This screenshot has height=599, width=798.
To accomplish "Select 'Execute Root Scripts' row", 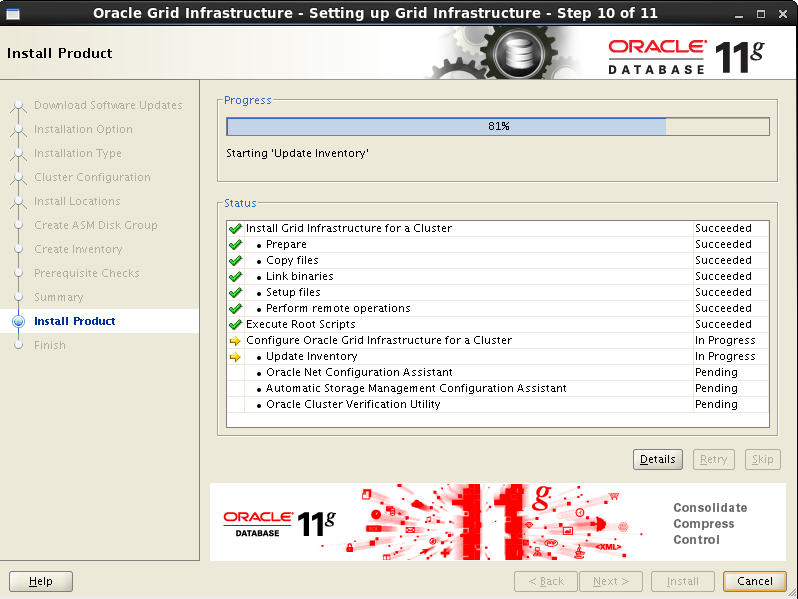I will [x=498, y=324].
